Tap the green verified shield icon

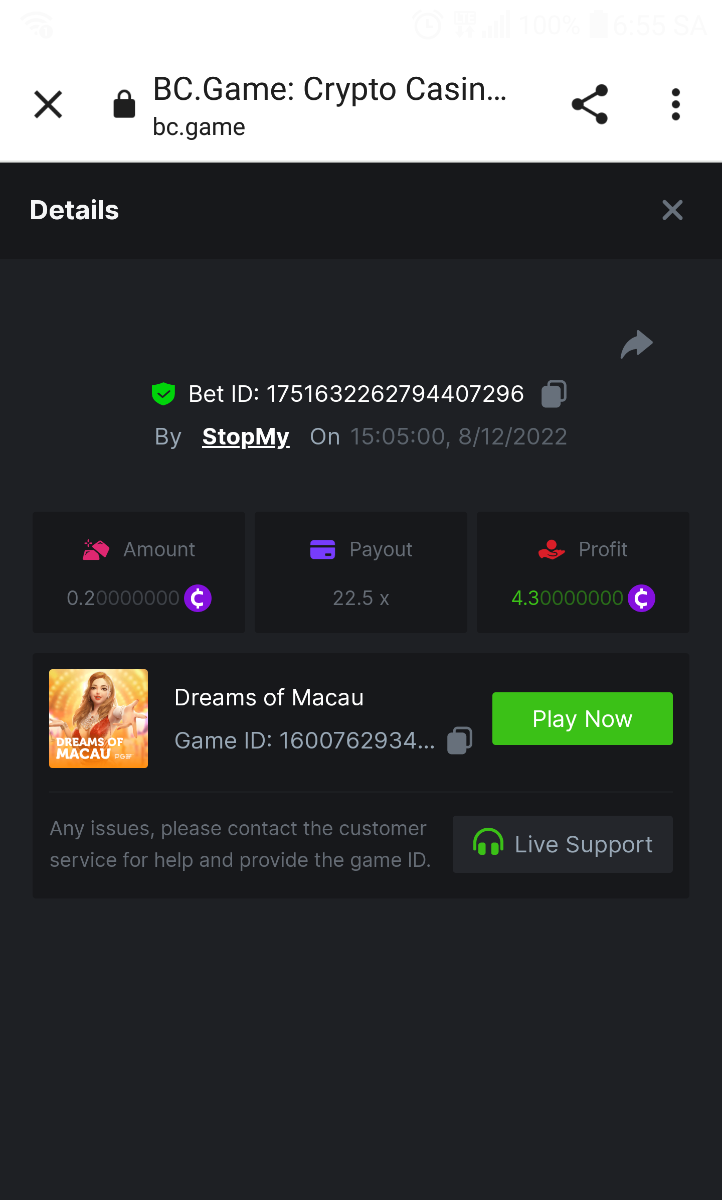tap(163, 394)
